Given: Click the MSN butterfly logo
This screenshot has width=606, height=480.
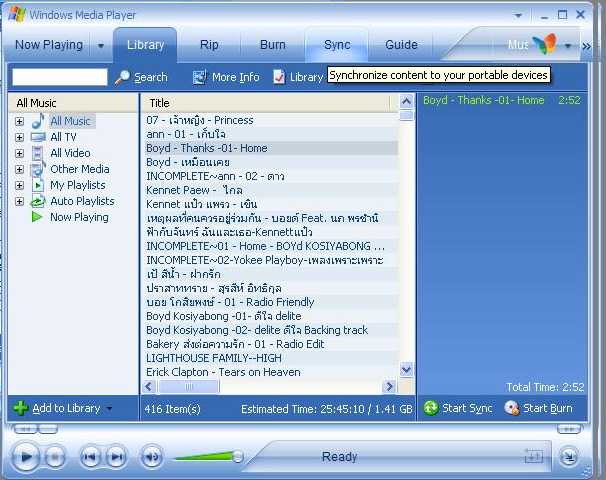Looking at the screenshot, I should coord(545,43).
